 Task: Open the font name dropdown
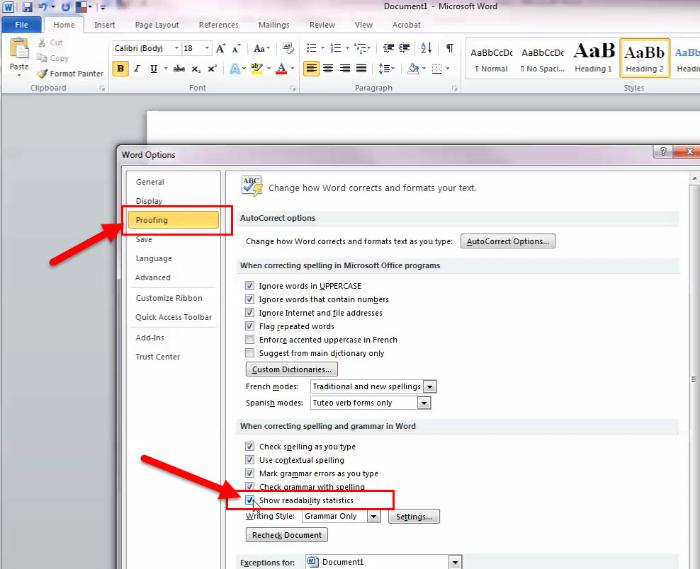tap(176, 48)
